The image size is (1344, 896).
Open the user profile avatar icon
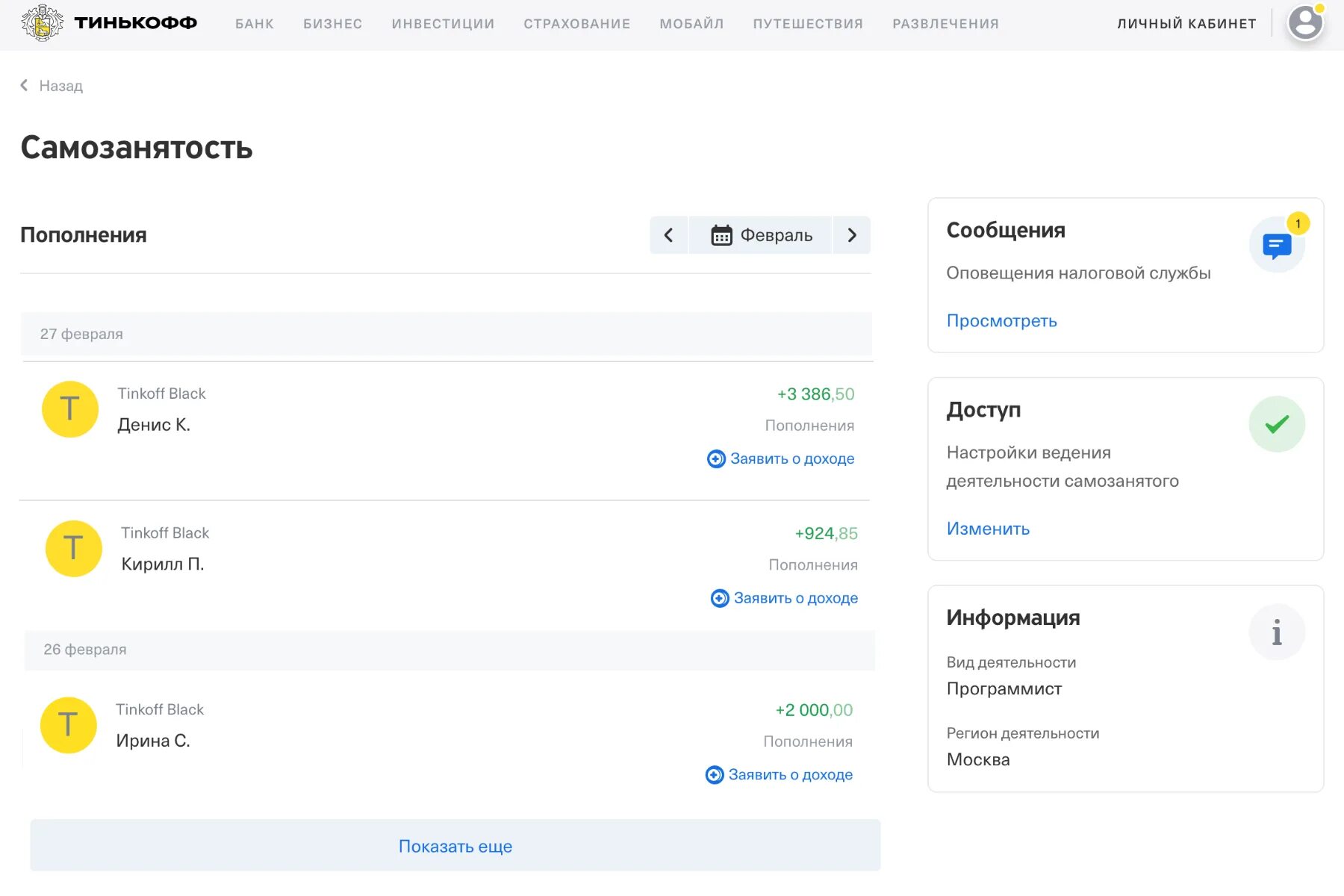(1305, 22)
